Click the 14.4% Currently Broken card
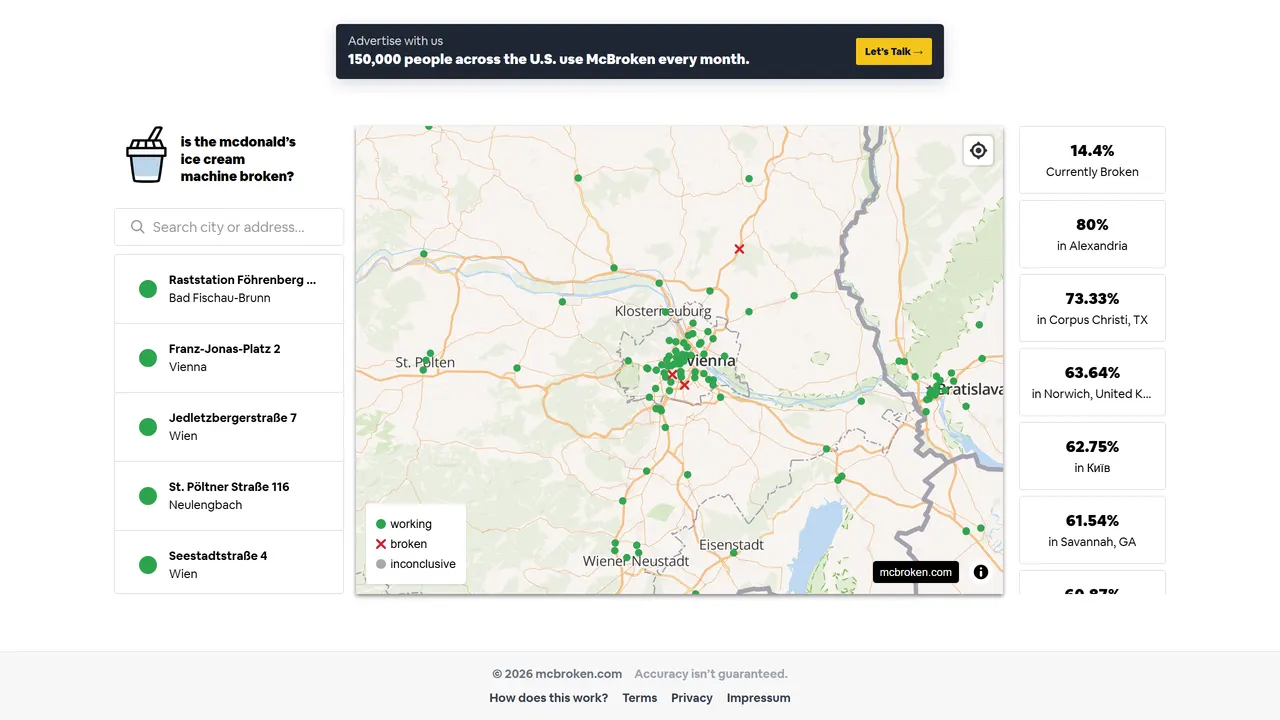 (x=1092, y=160)
